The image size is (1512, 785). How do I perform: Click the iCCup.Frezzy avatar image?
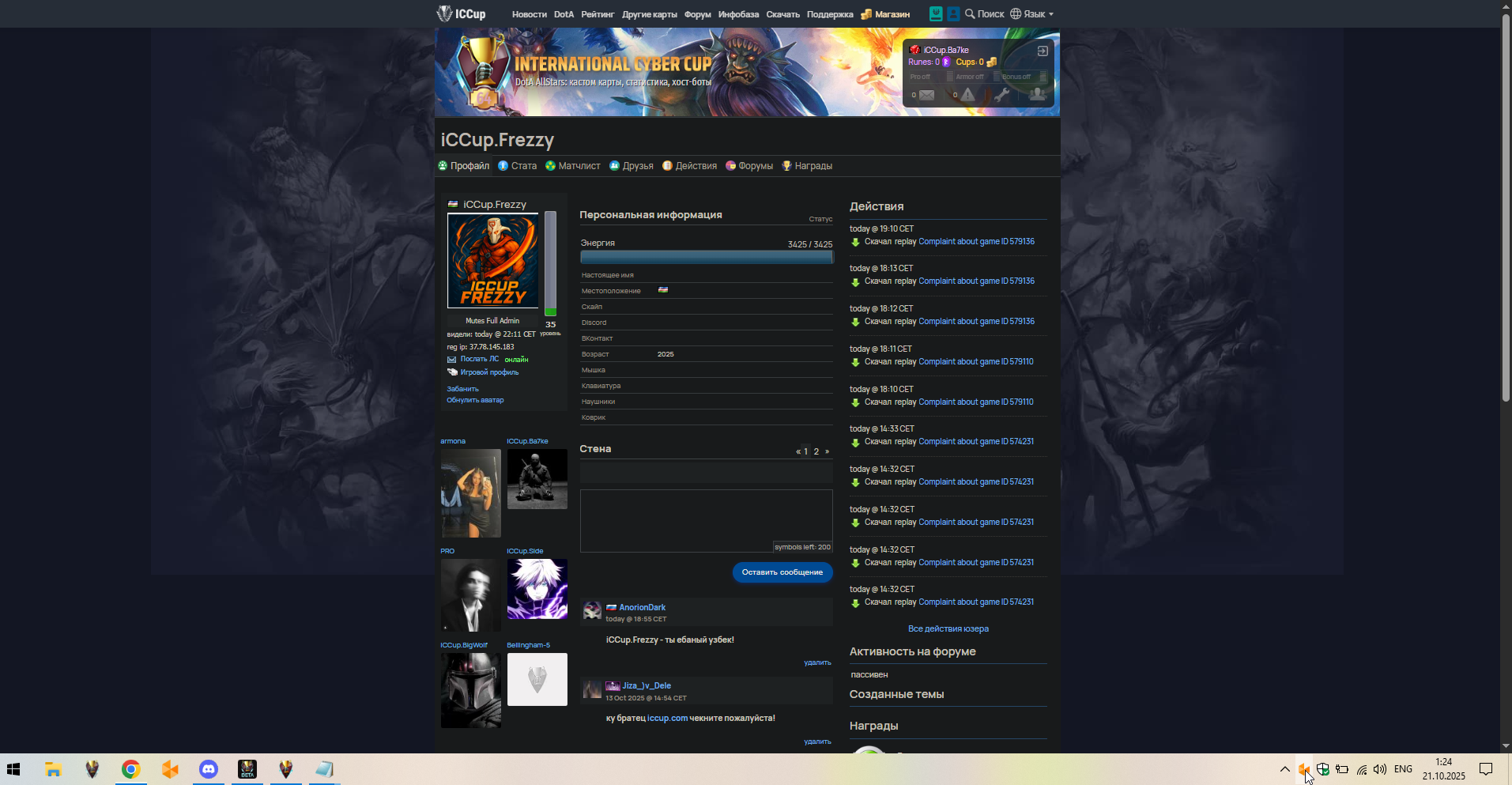pyautogui.click(x=492, y=260)
